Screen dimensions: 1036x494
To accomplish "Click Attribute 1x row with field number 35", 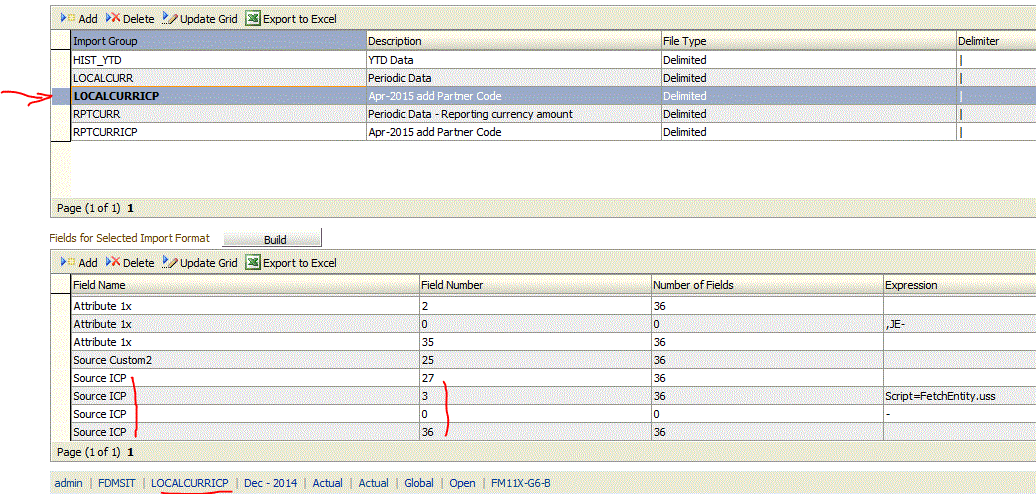I will pos(543,342).
